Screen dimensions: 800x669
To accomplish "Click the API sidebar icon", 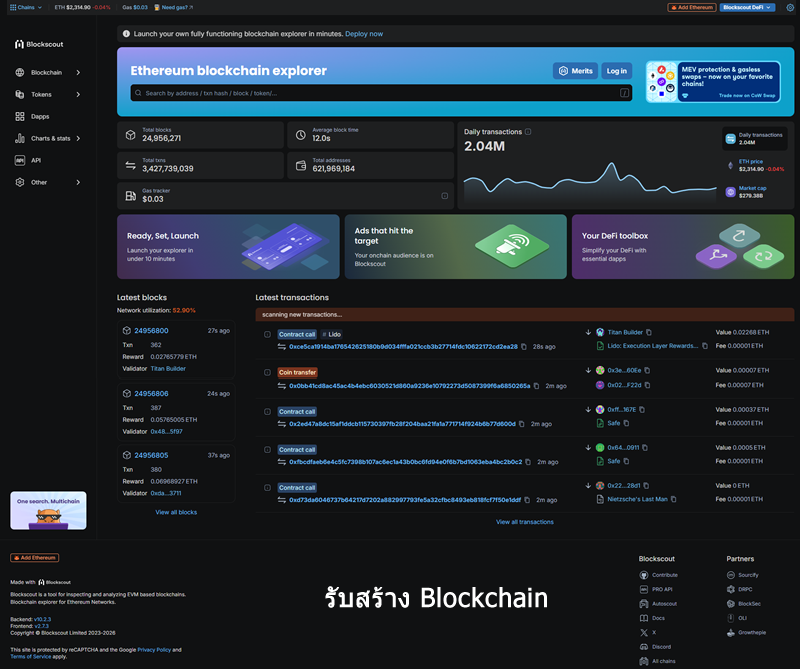I will pos(20,160).
